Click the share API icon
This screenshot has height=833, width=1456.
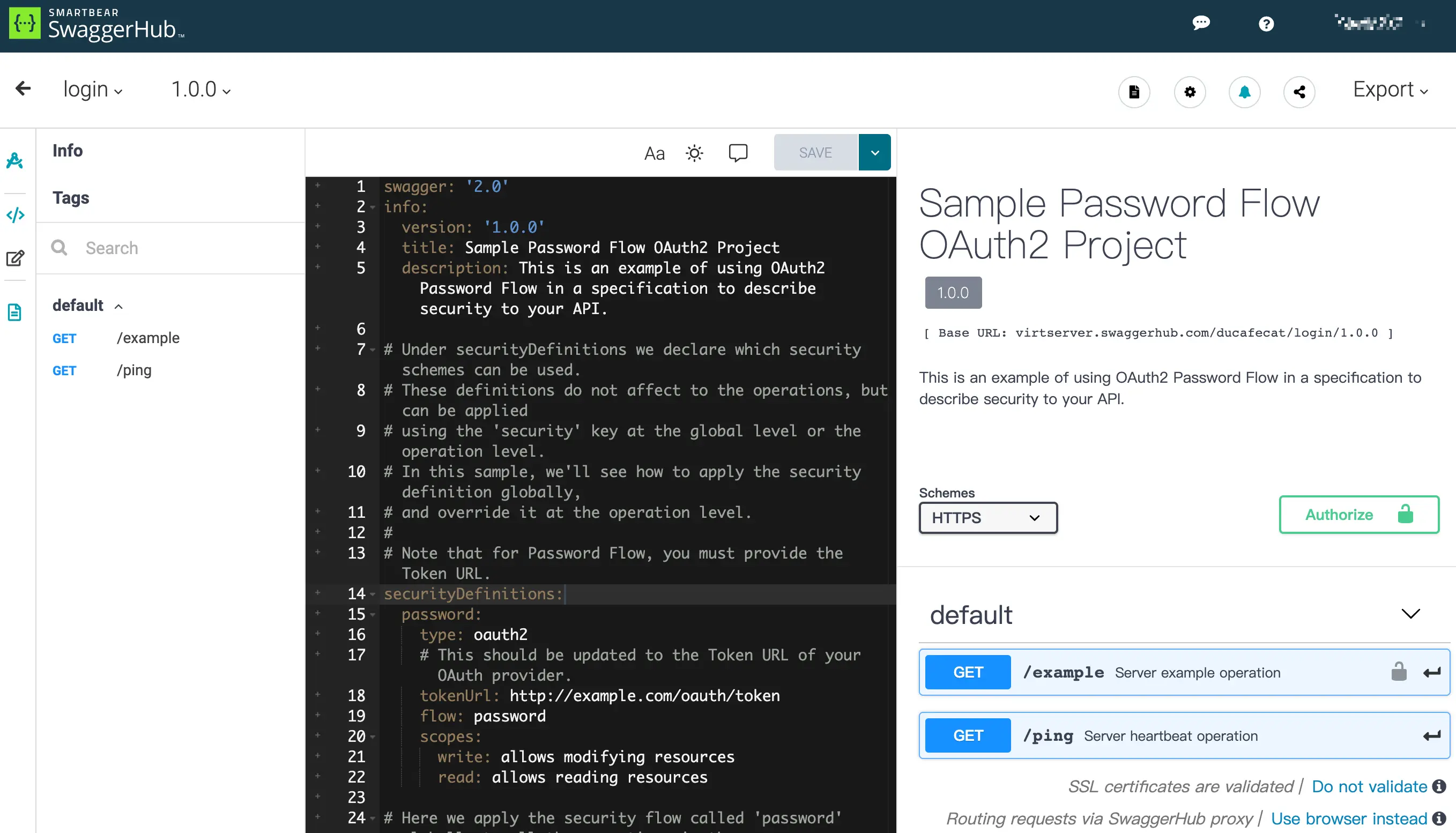1299,92
